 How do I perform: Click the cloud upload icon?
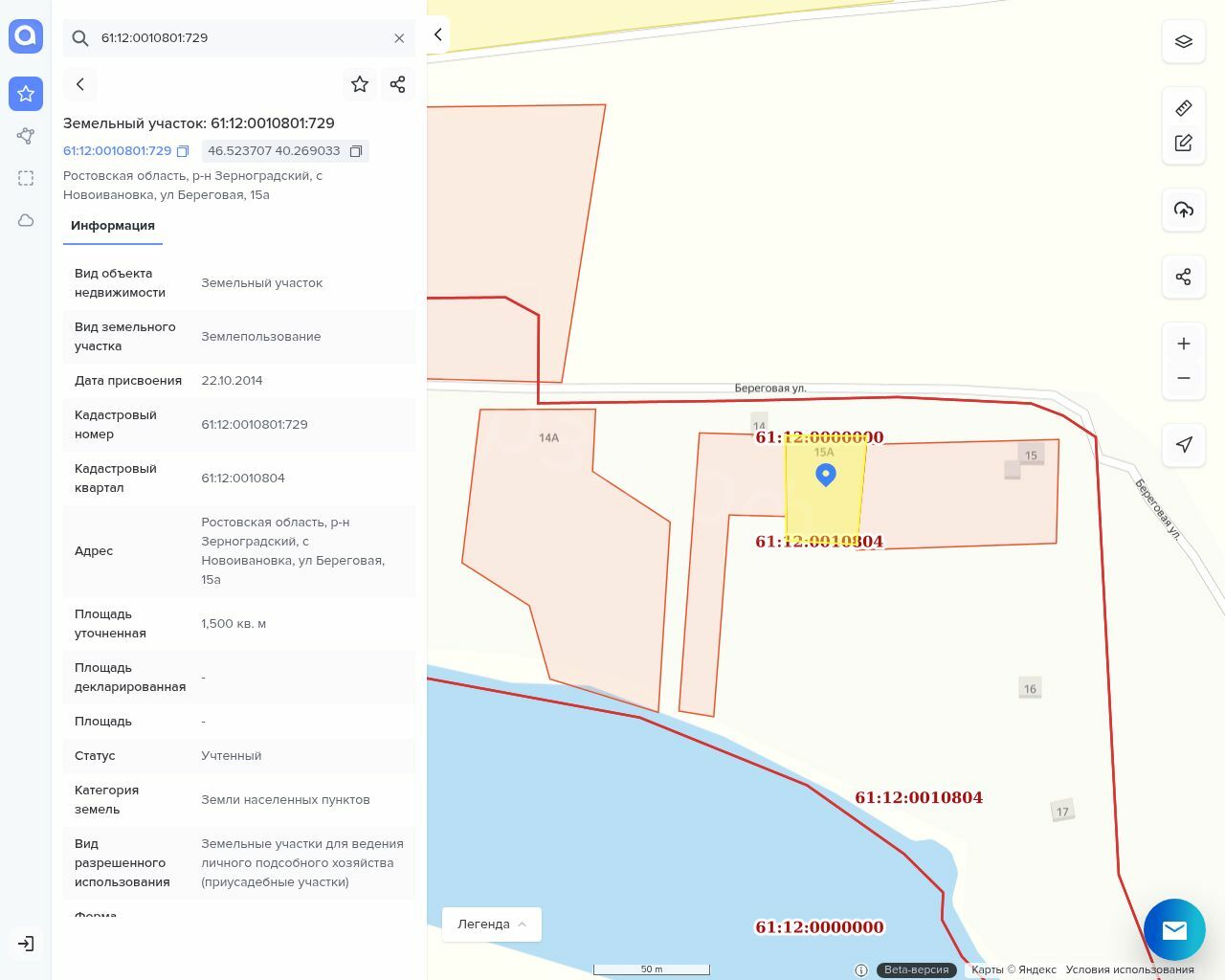point(1183,210)
